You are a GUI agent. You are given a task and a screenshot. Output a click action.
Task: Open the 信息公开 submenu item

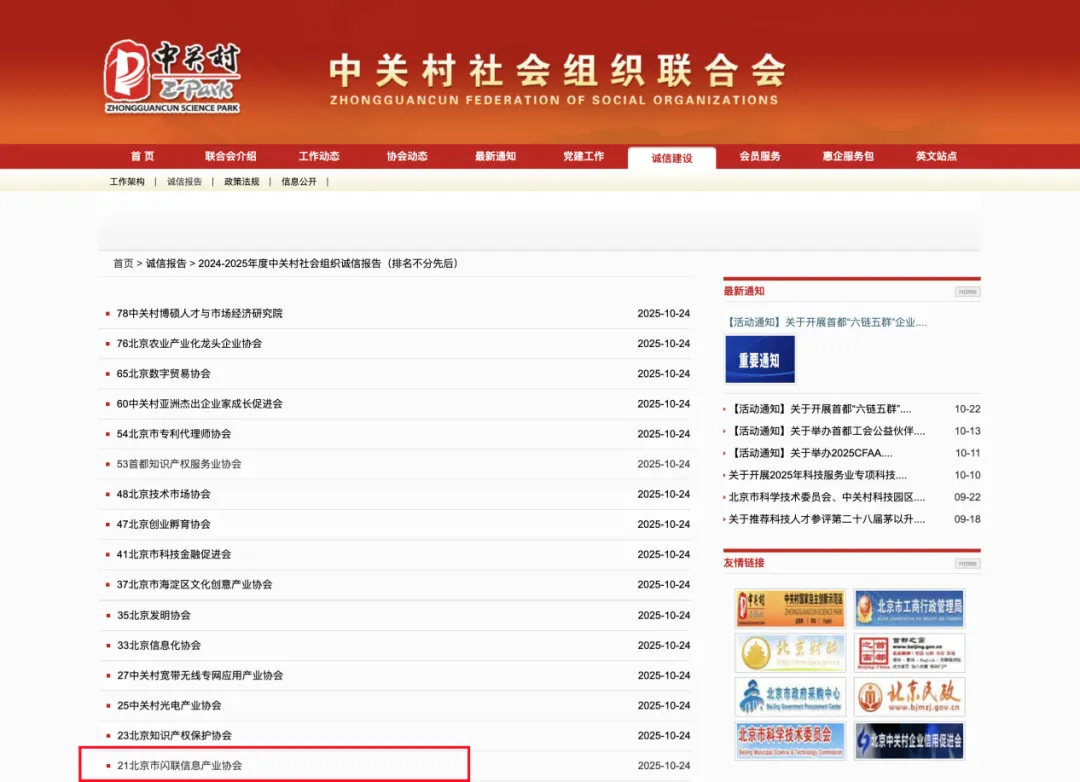[x=298, y=182]
